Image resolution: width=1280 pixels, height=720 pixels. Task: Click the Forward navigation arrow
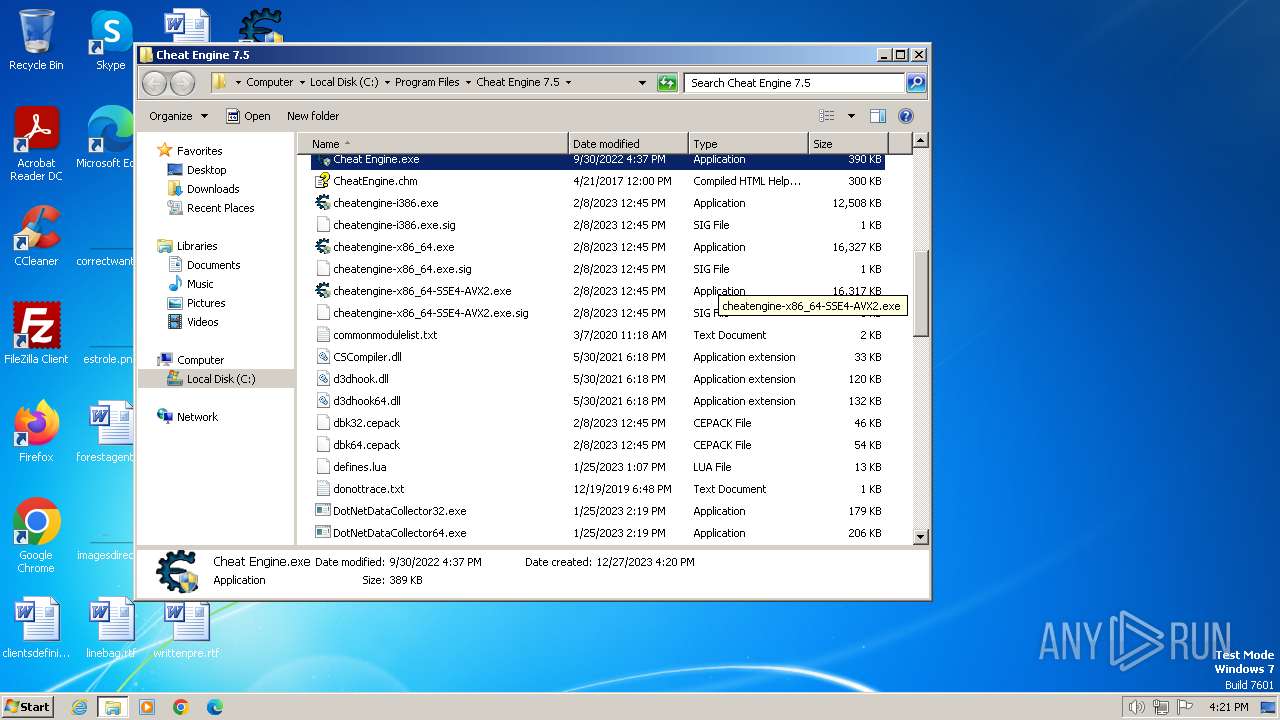click(182, 83)
